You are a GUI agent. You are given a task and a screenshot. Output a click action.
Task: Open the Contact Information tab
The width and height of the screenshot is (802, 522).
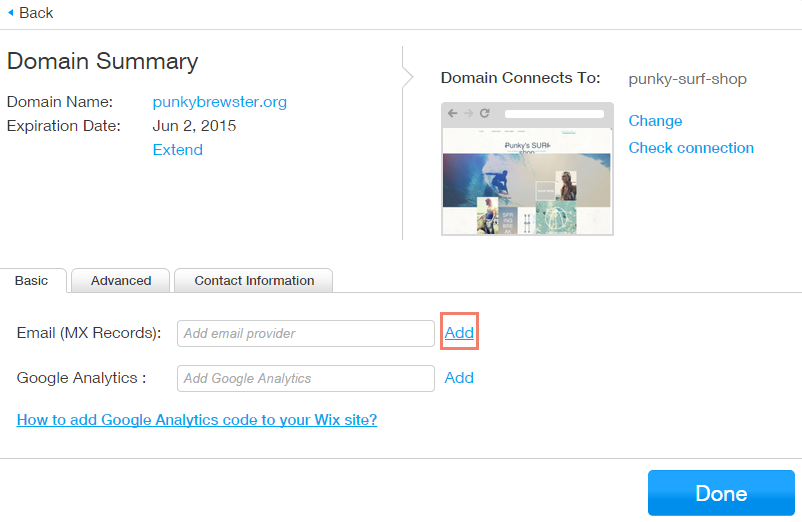click(x=254, y=281)
